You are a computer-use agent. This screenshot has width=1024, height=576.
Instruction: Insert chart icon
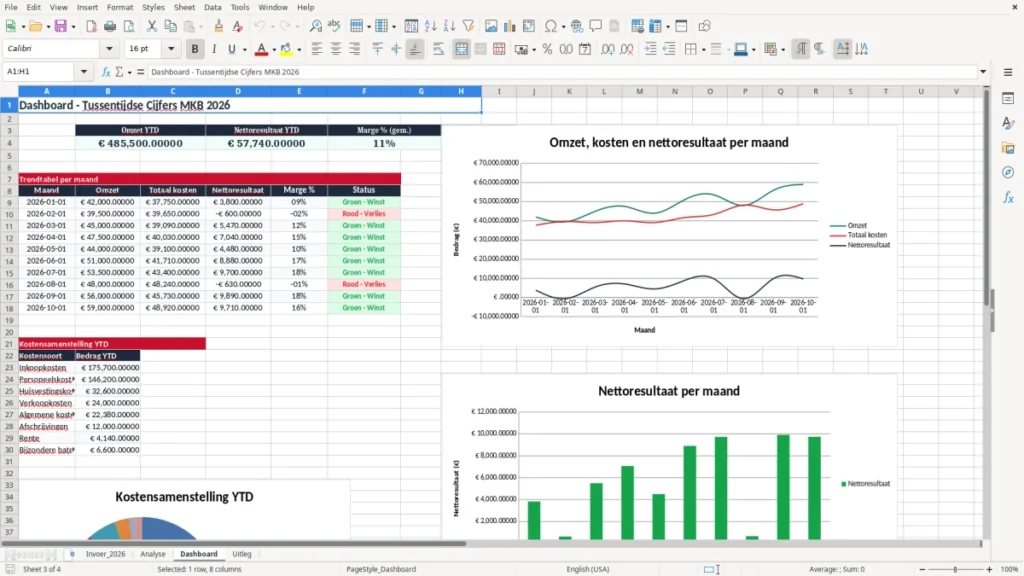(x=510, y=26)
